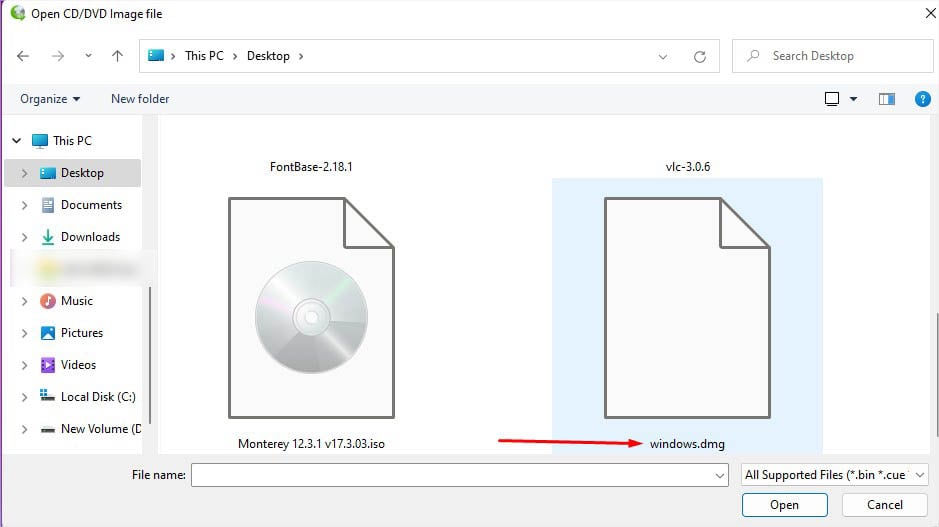Open the chevron after Desktop in path

coord(301,56)
